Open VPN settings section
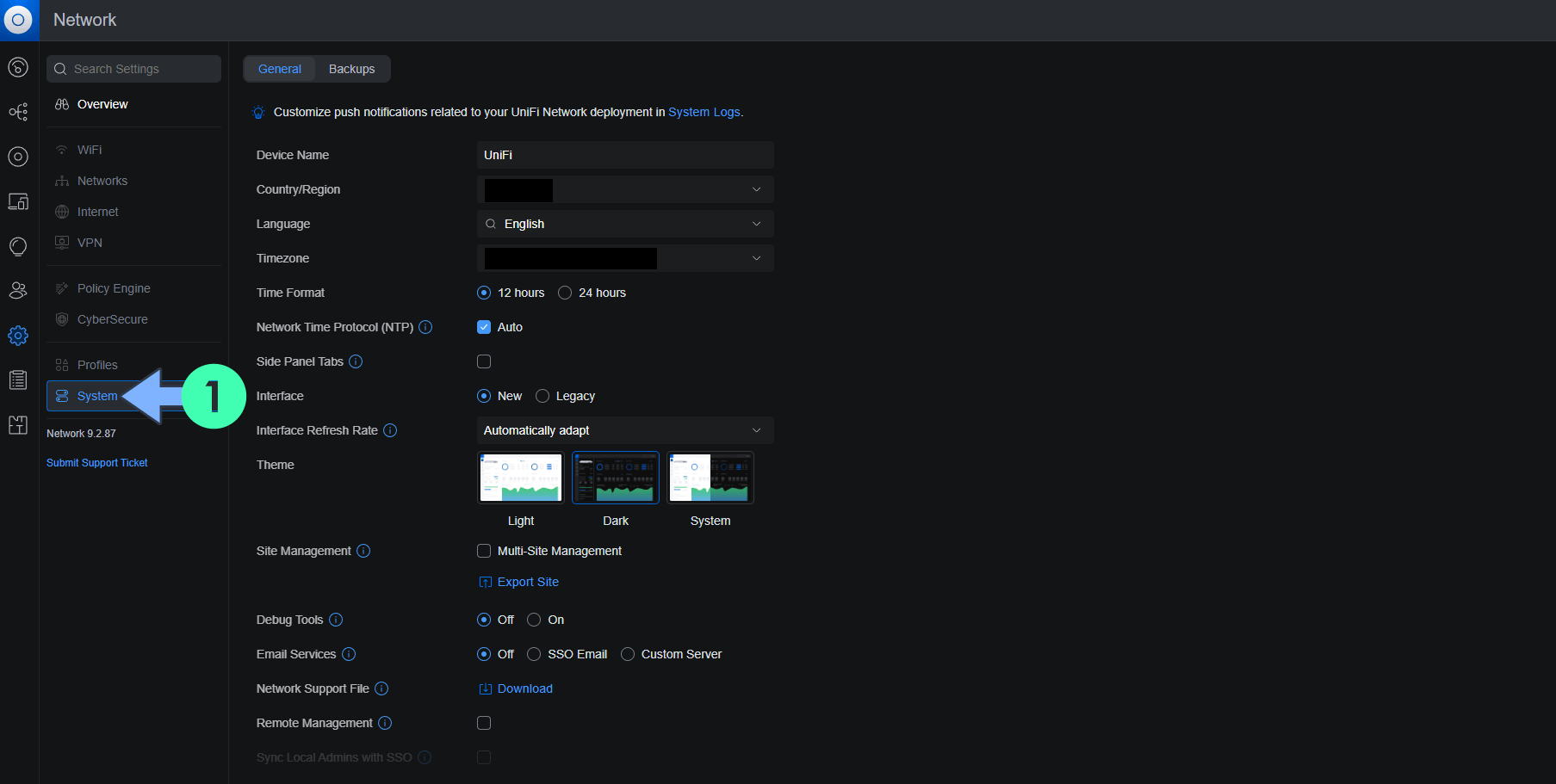This screenshot has width=1556, height=784. click(133, 243)
